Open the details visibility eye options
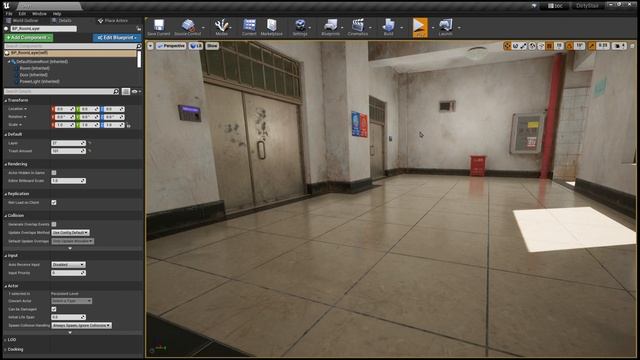The height and width of the screenshot is (360, 640). (136, 91)
